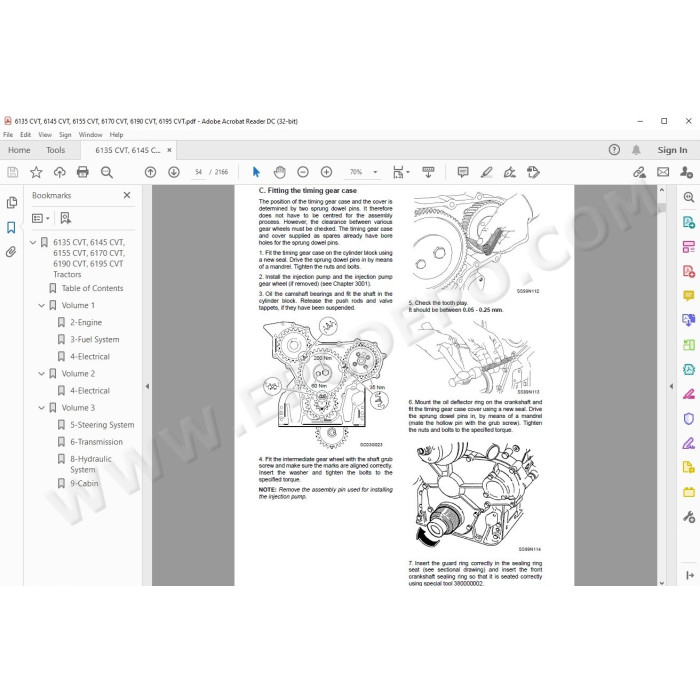This screenshot has width=700, height=700.
Task: Close the Bookmarks panel
Action: (x=127, y=195)
